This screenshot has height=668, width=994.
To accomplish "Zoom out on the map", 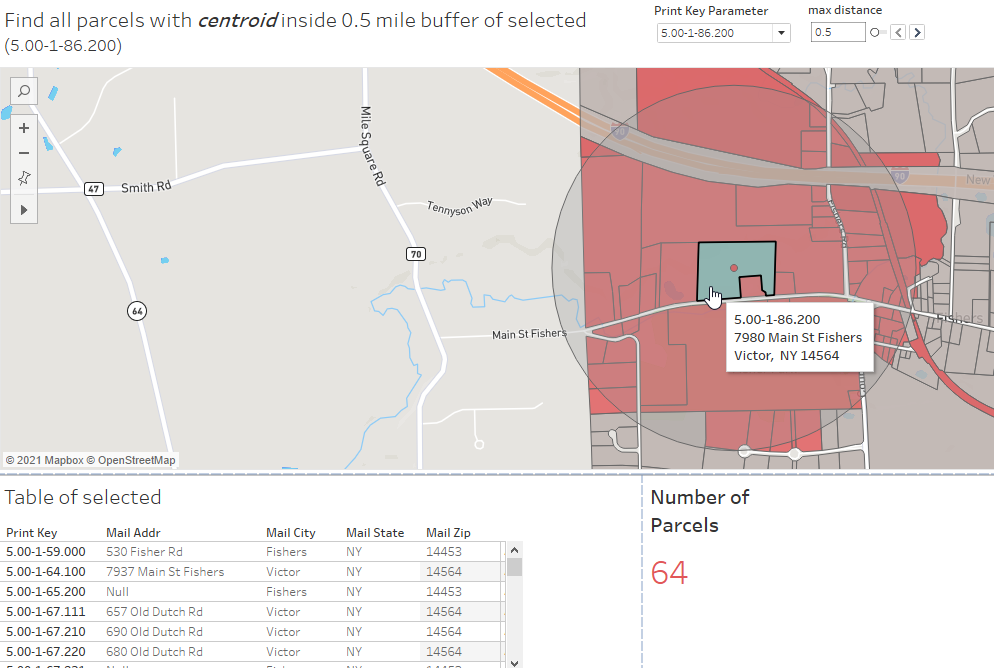I will (23, 153).
